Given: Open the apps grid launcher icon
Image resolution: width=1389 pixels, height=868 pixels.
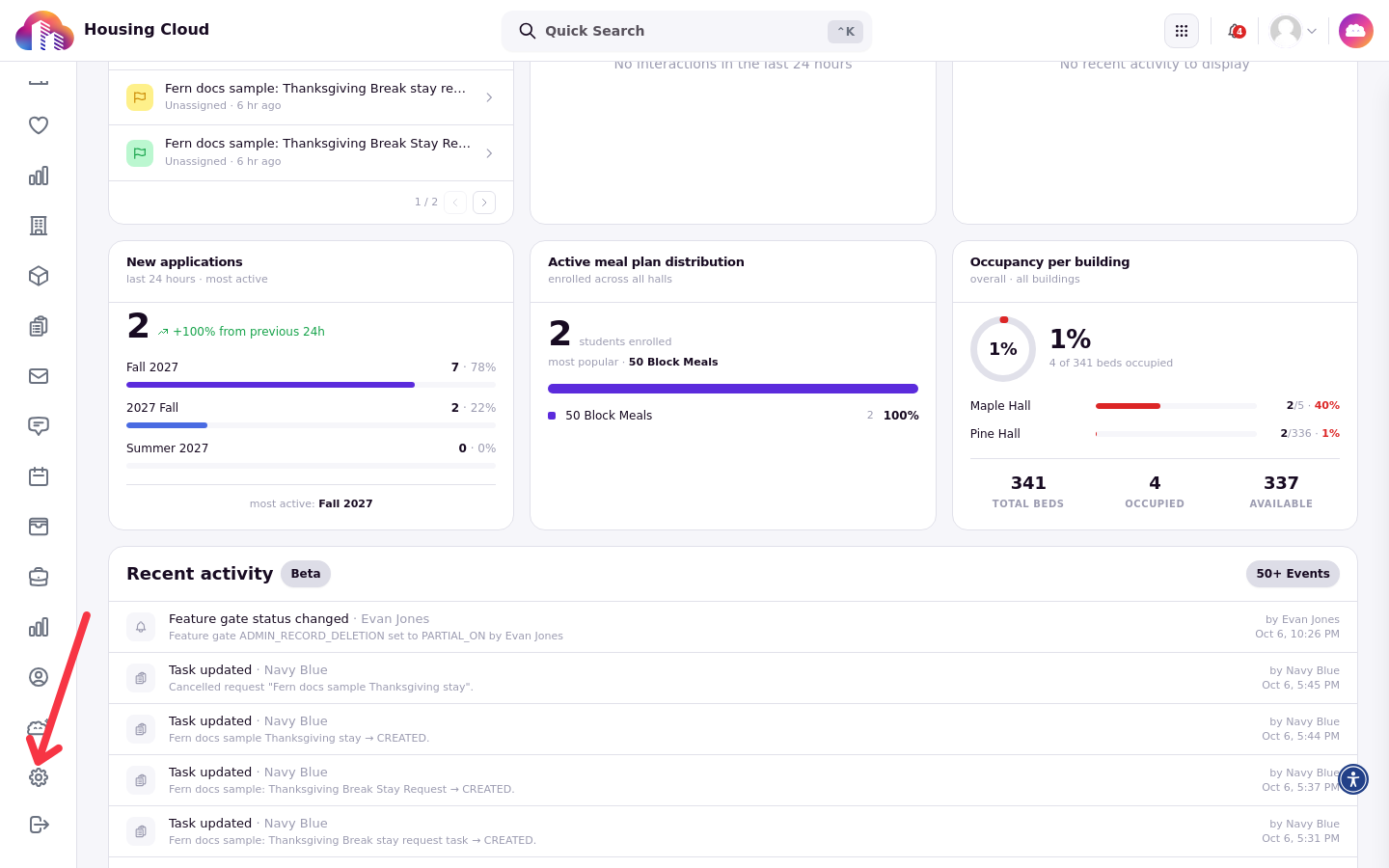Looking at the screenshot, I should (1182, 31).
